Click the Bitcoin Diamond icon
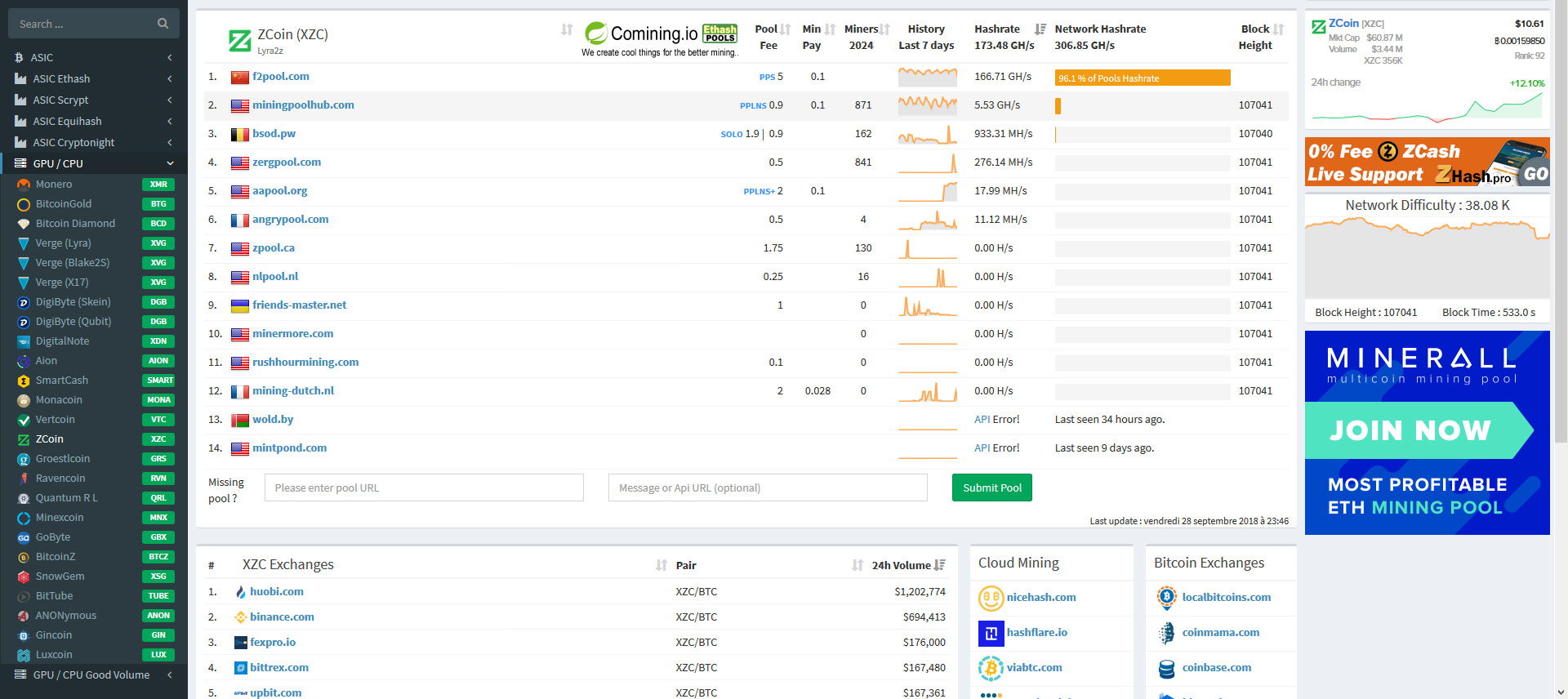This screenshot has width=1568, height=699. tap(24, 224)
